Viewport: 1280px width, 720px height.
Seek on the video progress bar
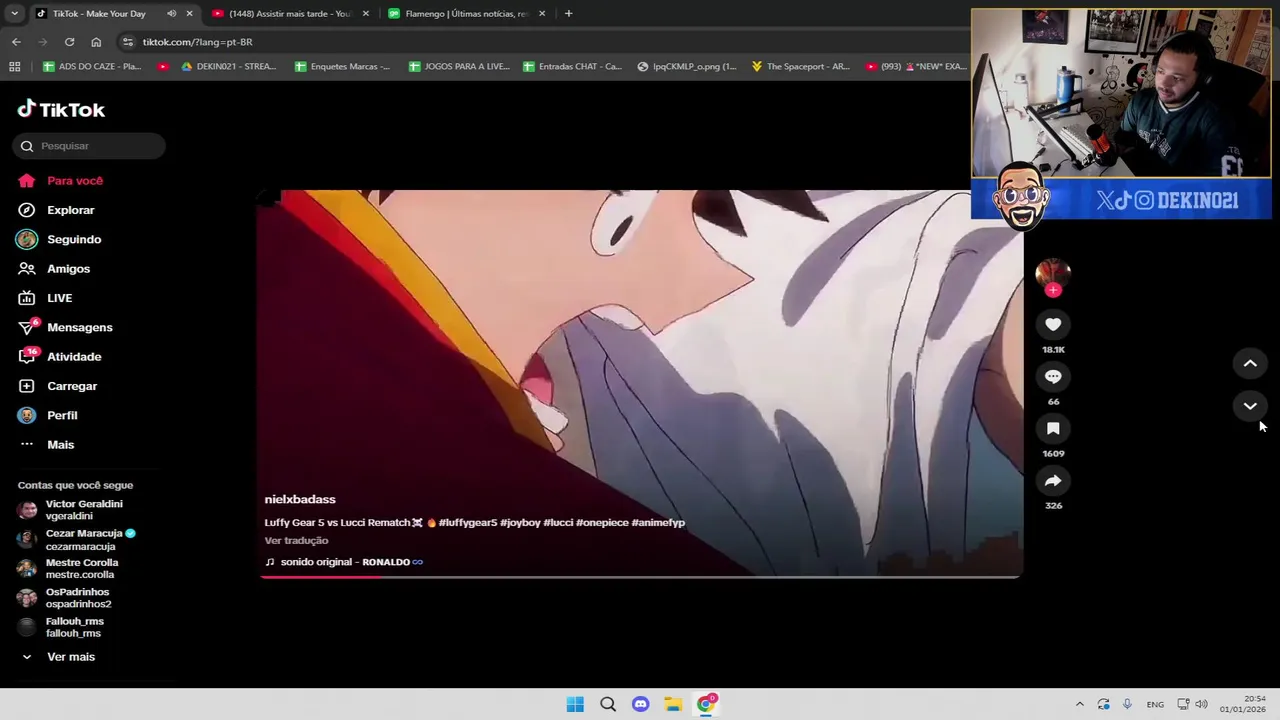point(640,576)
